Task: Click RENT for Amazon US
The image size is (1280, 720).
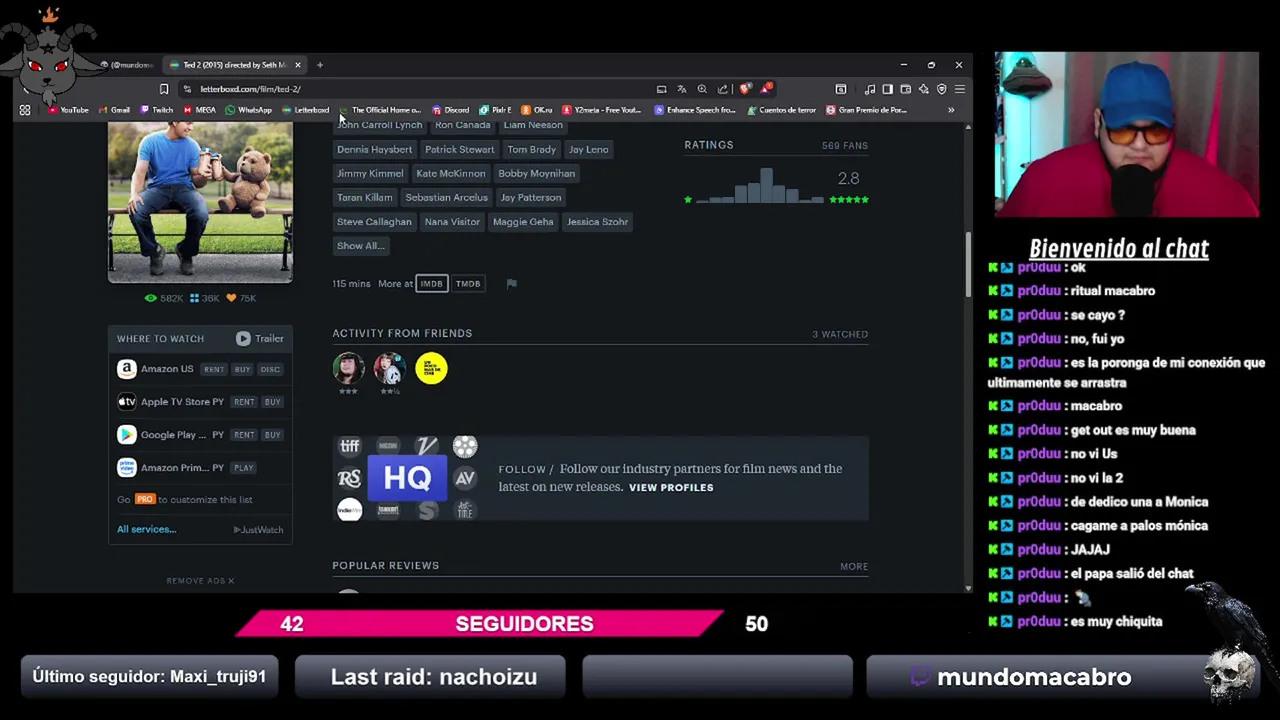Action: [x=214, y=370]
